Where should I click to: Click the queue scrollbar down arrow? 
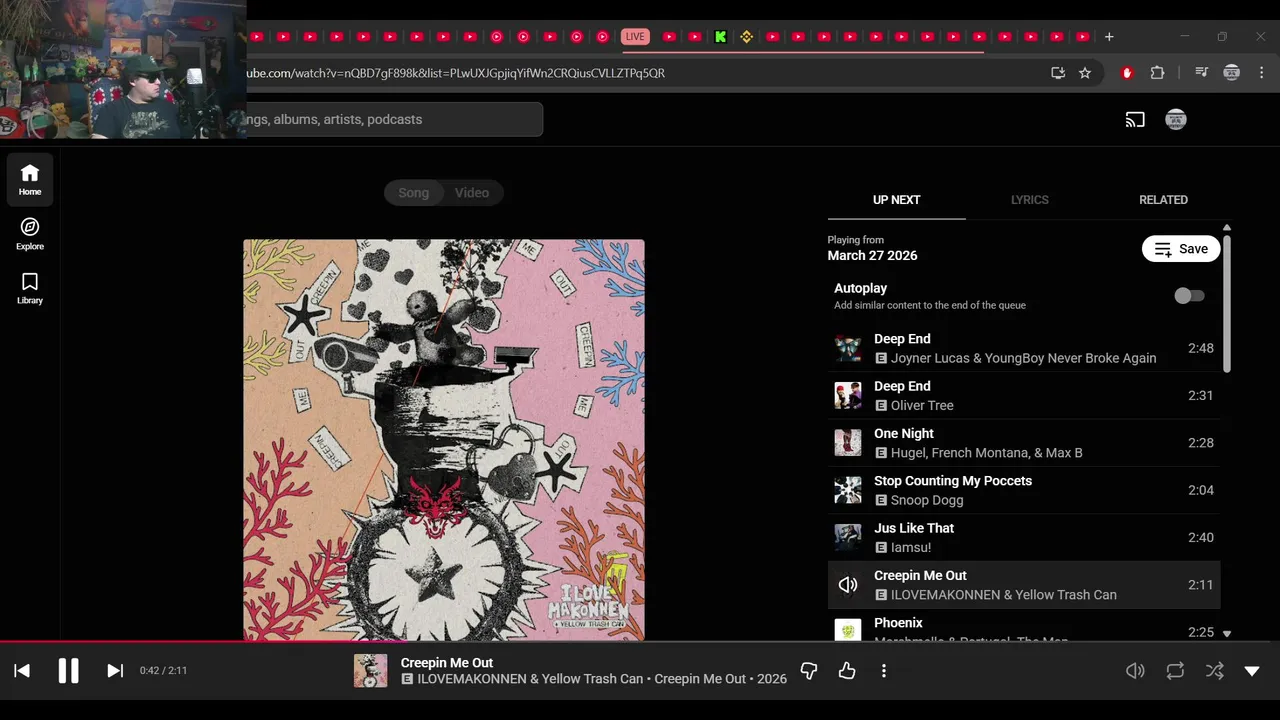coord(1227,634)
